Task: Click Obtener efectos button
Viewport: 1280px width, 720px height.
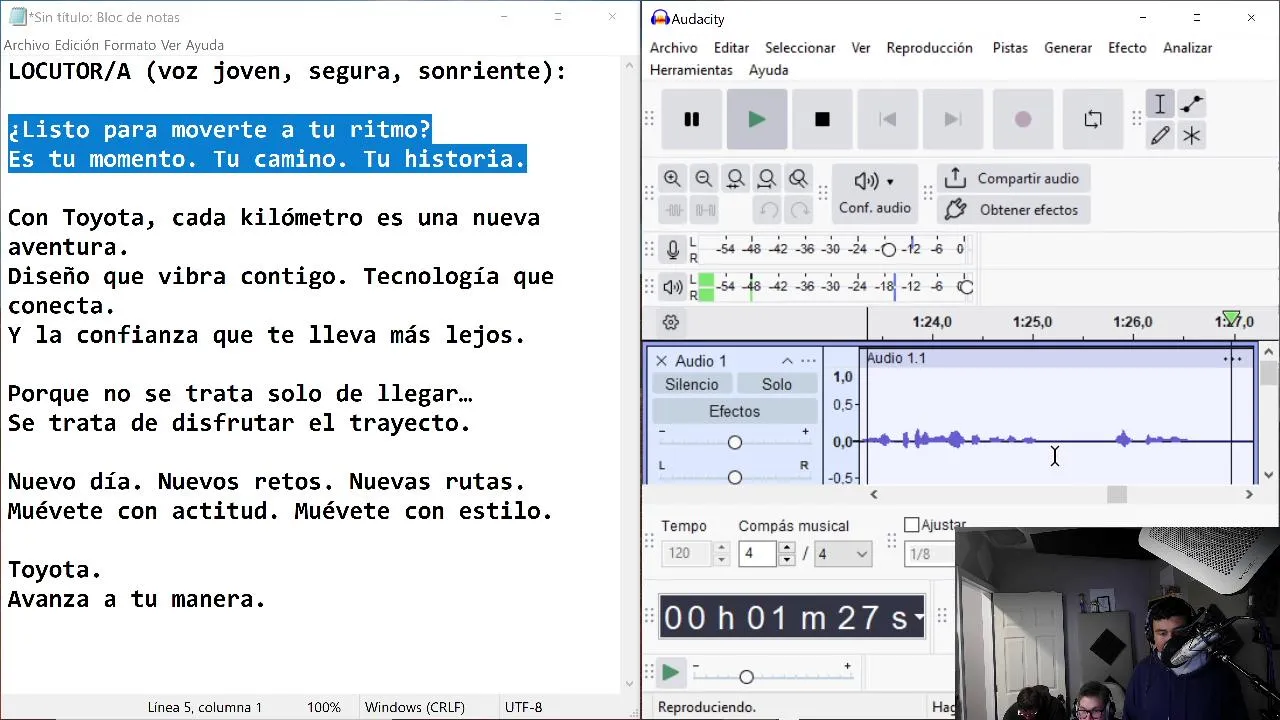Action: point(1014,210)
